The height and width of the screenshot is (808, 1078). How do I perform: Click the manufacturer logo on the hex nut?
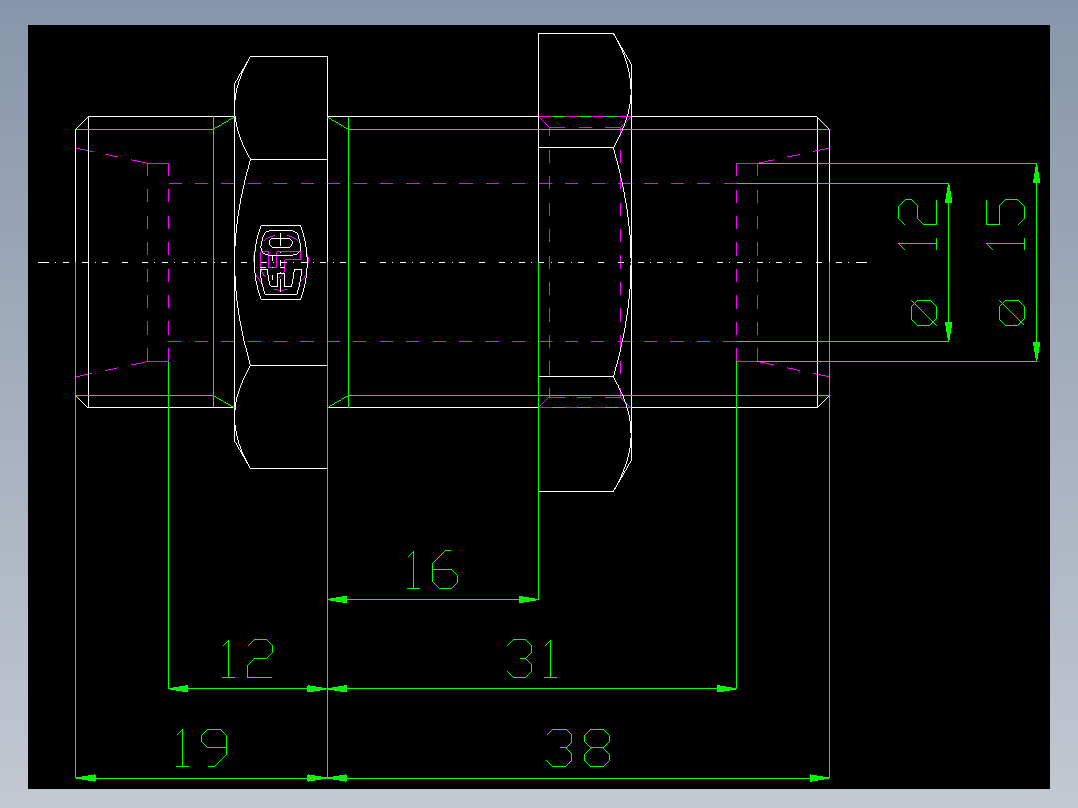pyautogui.click(x=280, y=262)
